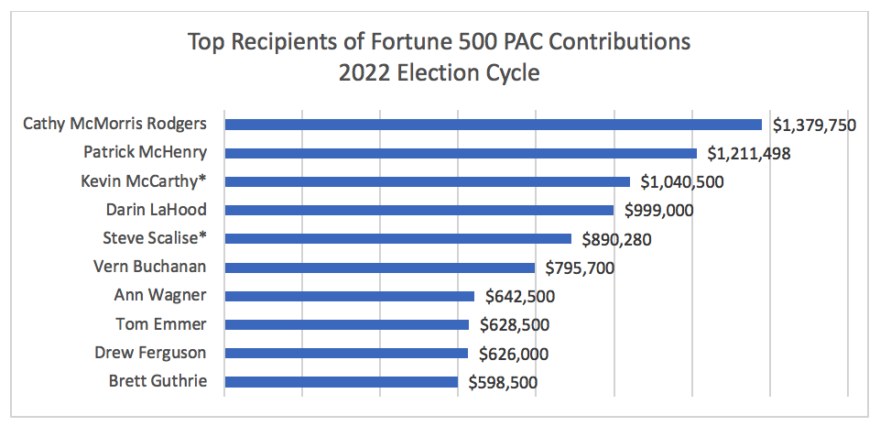This screenshot has height=426, width=880.
Task: Click the $1,379,750 data label
Action: [813, 125]
